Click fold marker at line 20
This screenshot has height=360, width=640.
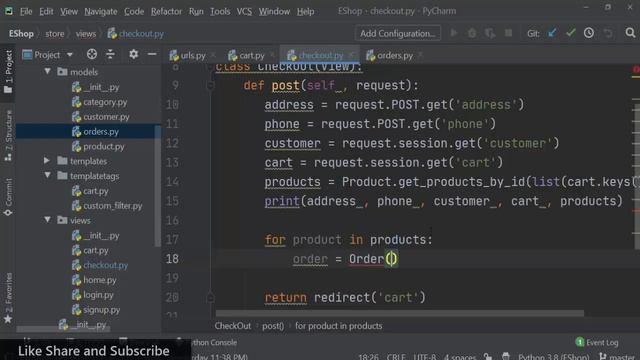(211, 298)
